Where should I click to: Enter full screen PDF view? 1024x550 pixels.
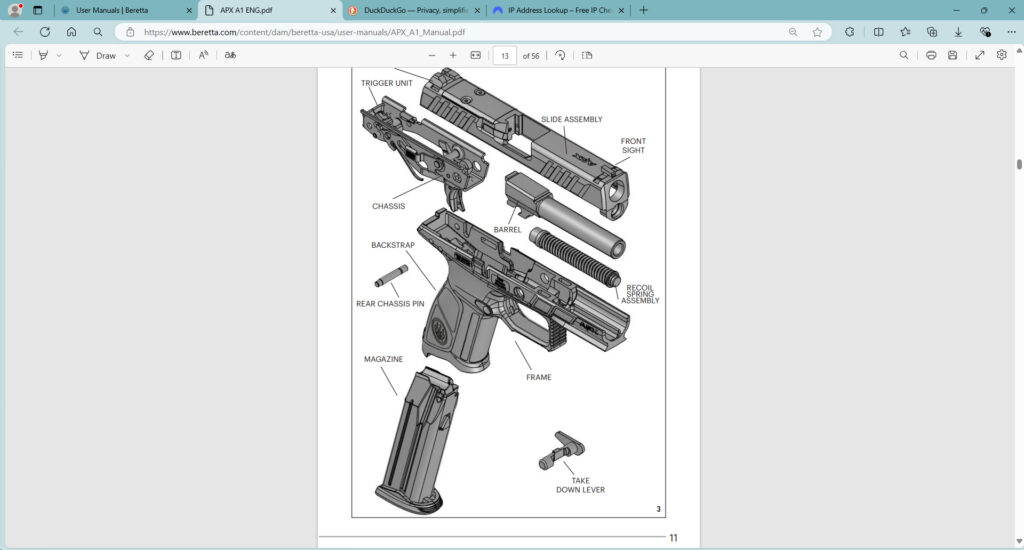click(980, 56)
